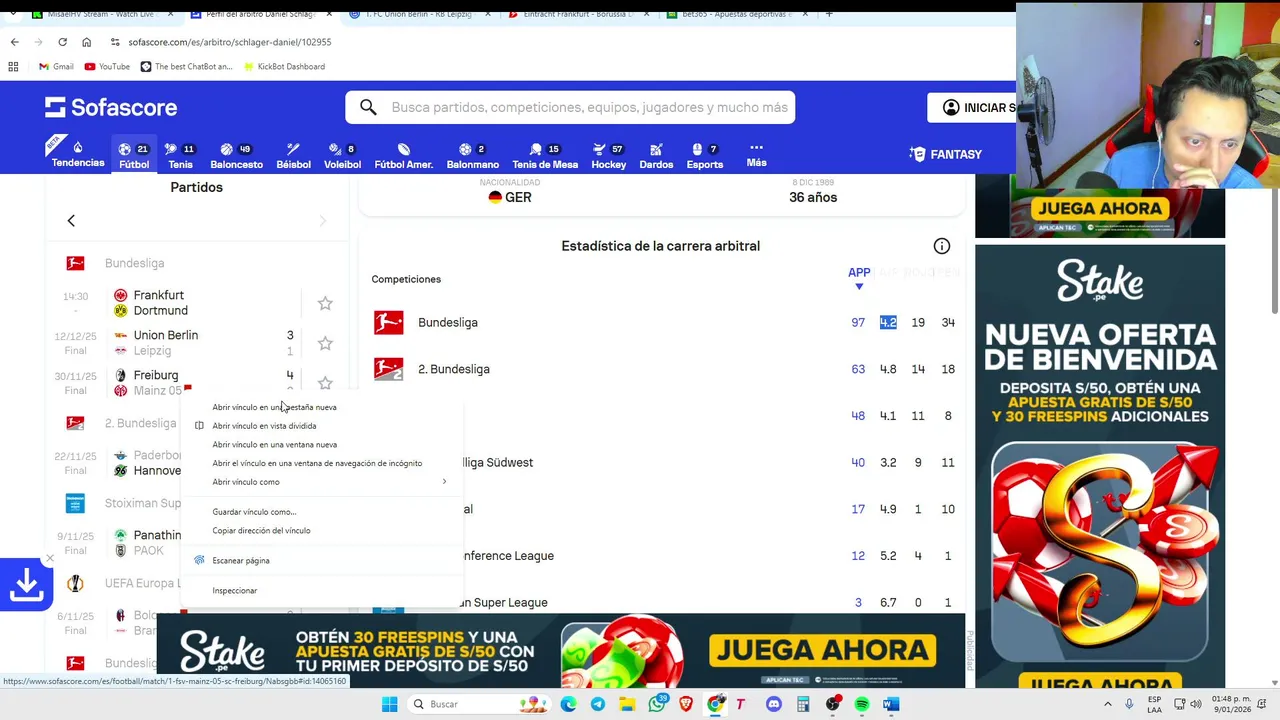The width and height of the screenshot is (1280, 720).
Task: Click the blue download arrow widget
Action: [26, 585]
